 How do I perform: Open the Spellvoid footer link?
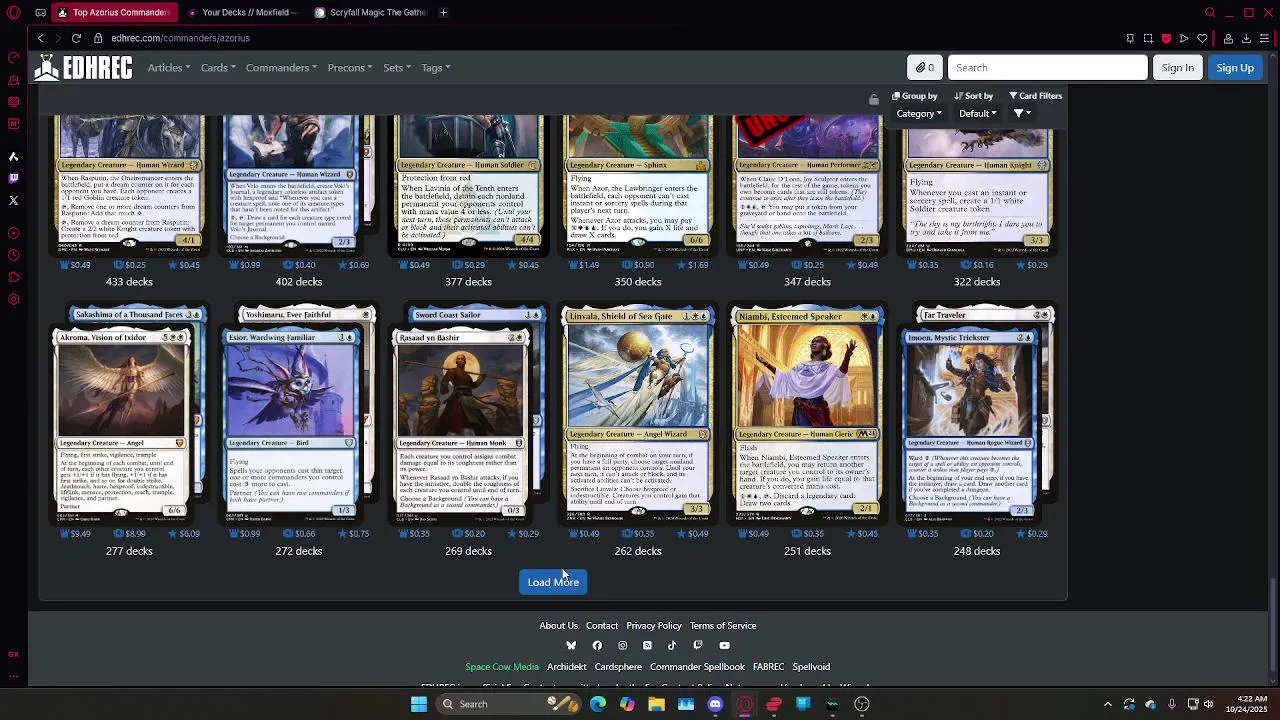[811, 667]
